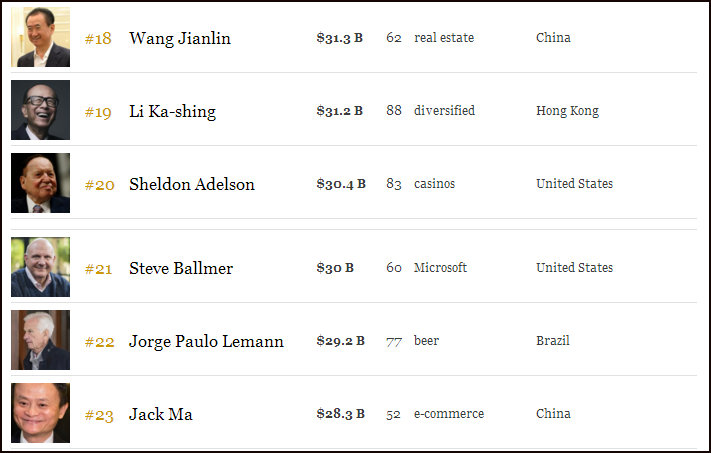Select the Steve Ballmer name

(x=181, y=268)
